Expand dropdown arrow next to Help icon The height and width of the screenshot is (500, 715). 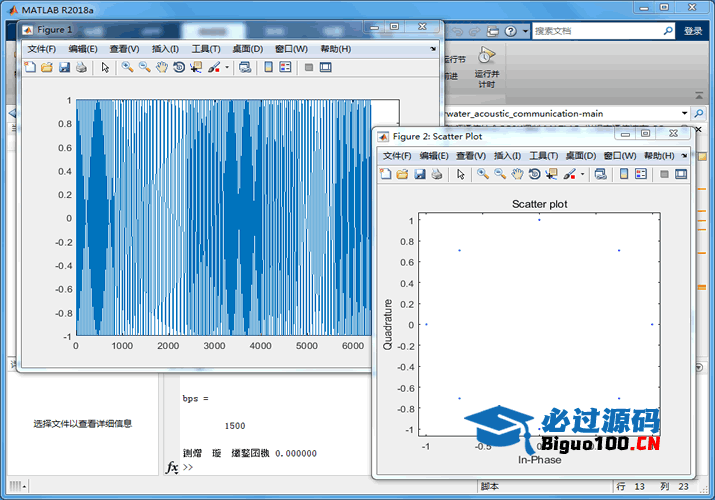525,31
